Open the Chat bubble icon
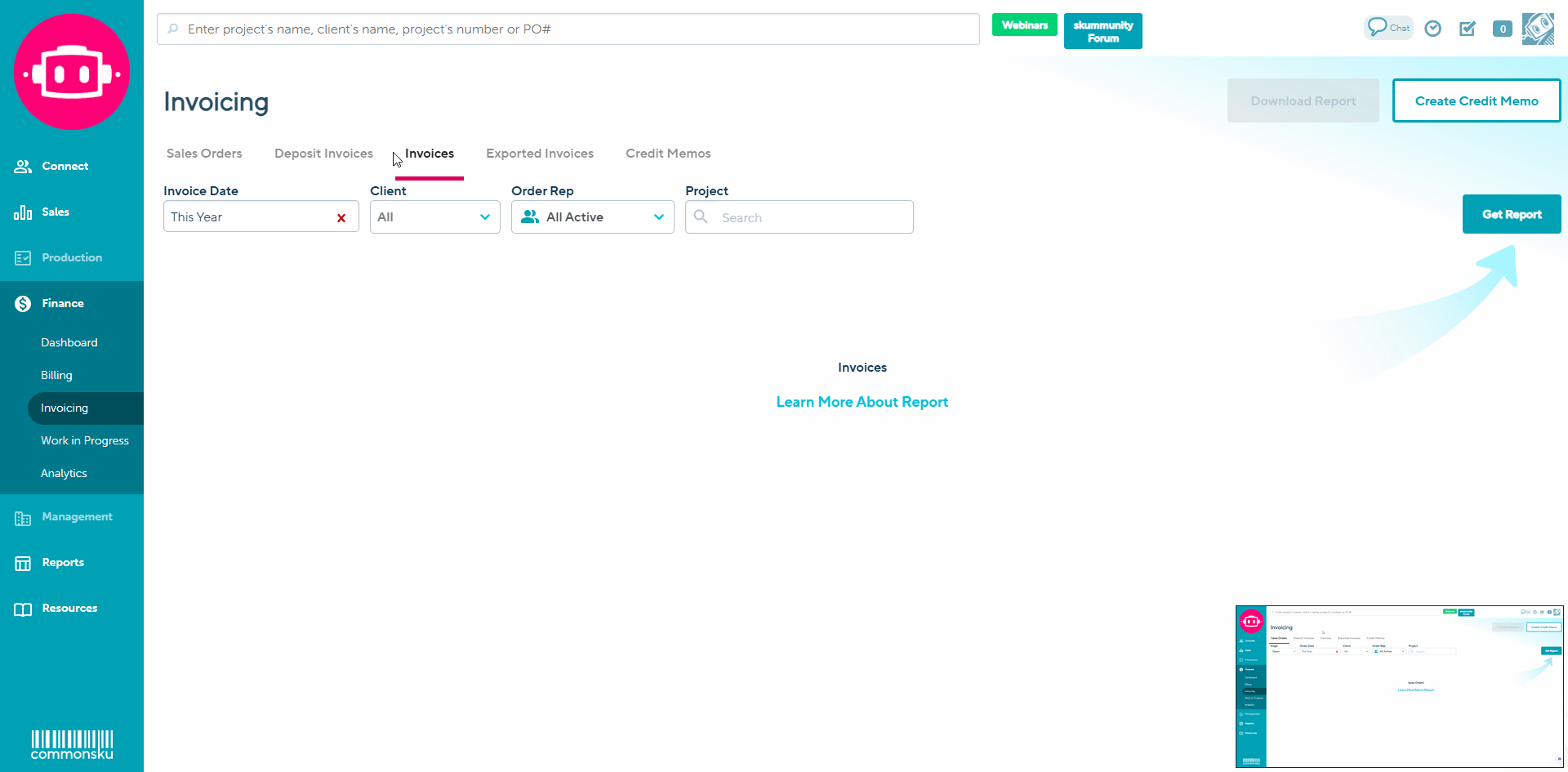 click(1388, 28)
